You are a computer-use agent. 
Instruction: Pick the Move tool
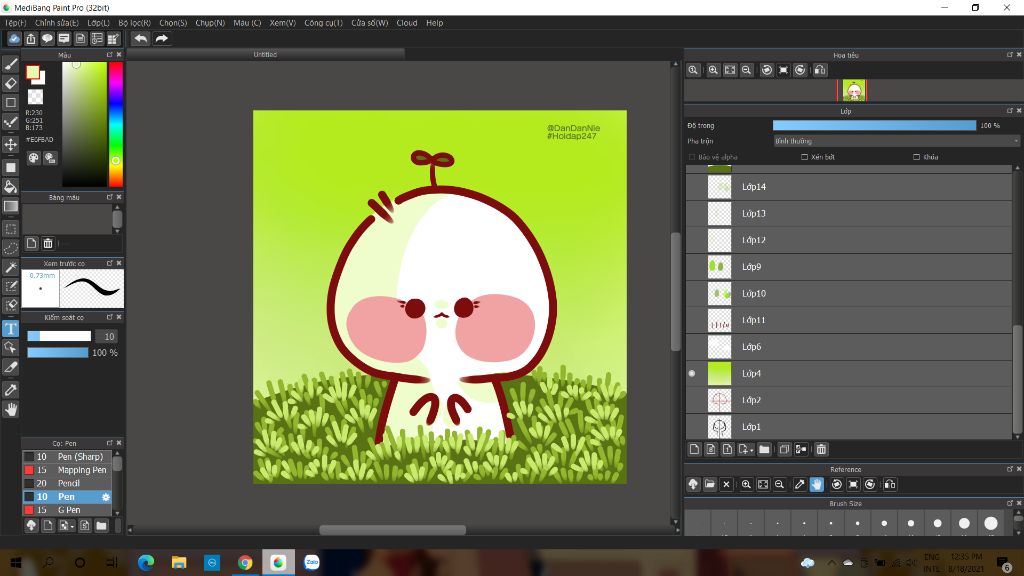pyautogui.click(x=11, y=144)
